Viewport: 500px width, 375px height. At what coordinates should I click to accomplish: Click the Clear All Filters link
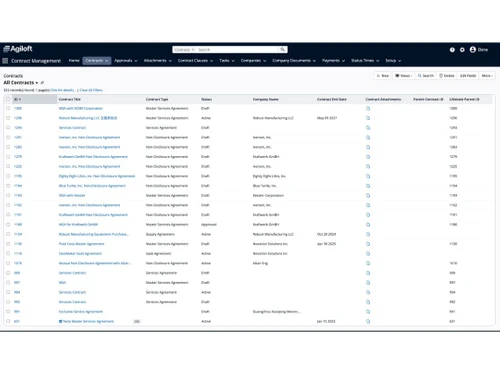[x=91, y=90]
